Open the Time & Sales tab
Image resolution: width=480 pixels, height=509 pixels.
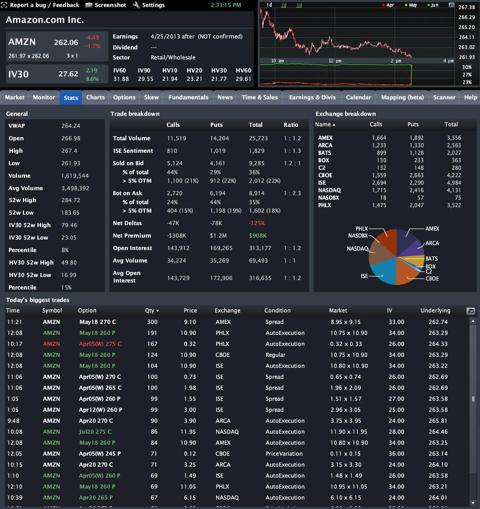(x=260, y=97)
